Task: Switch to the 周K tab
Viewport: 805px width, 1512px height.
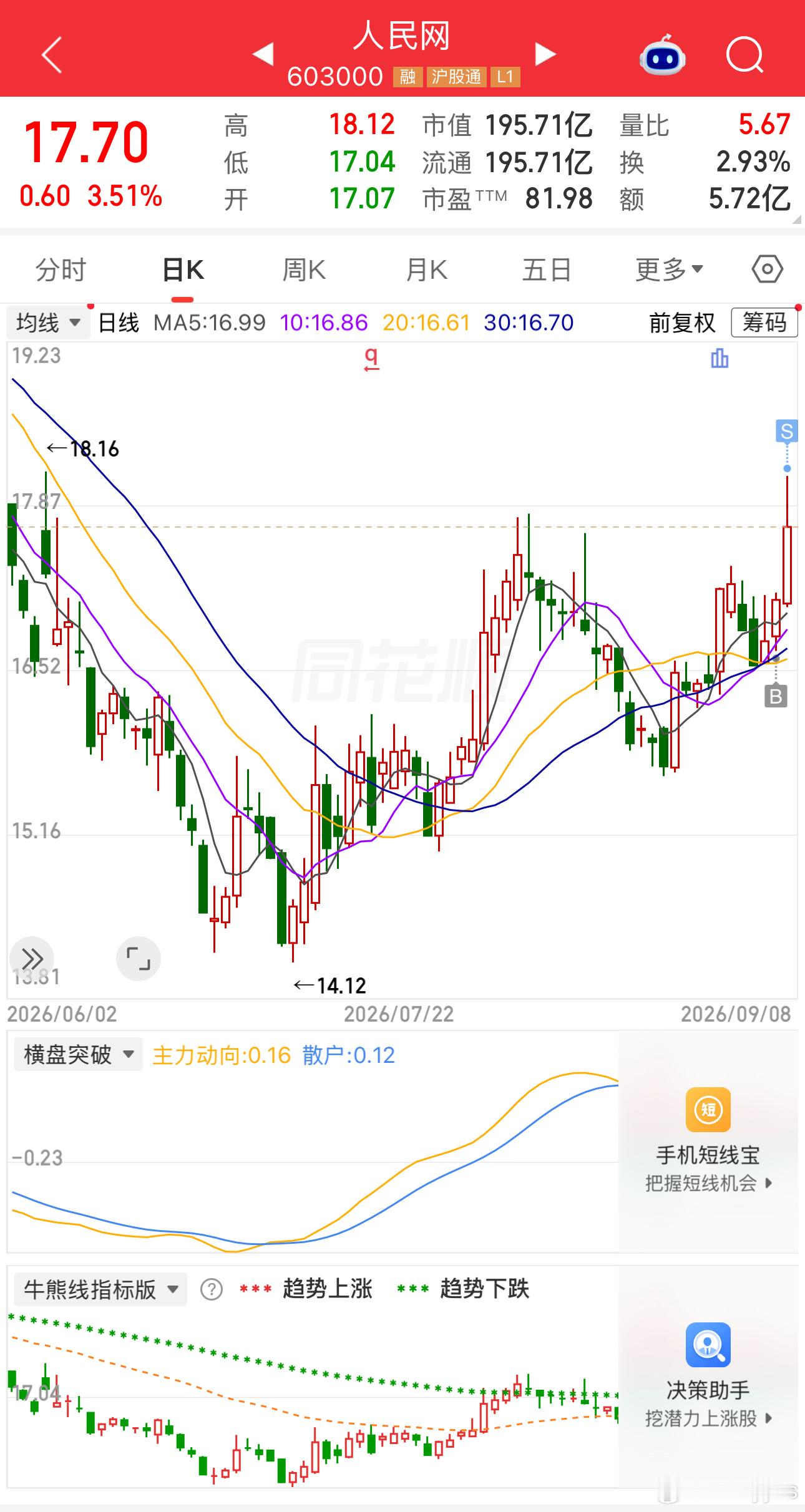Action: 304,270
